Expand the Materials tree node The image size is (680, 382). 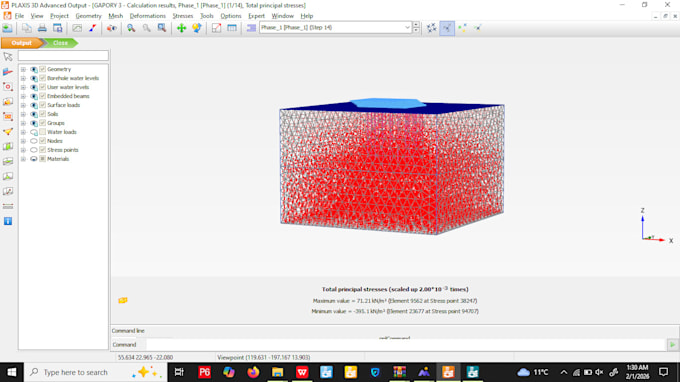(23, 159)
